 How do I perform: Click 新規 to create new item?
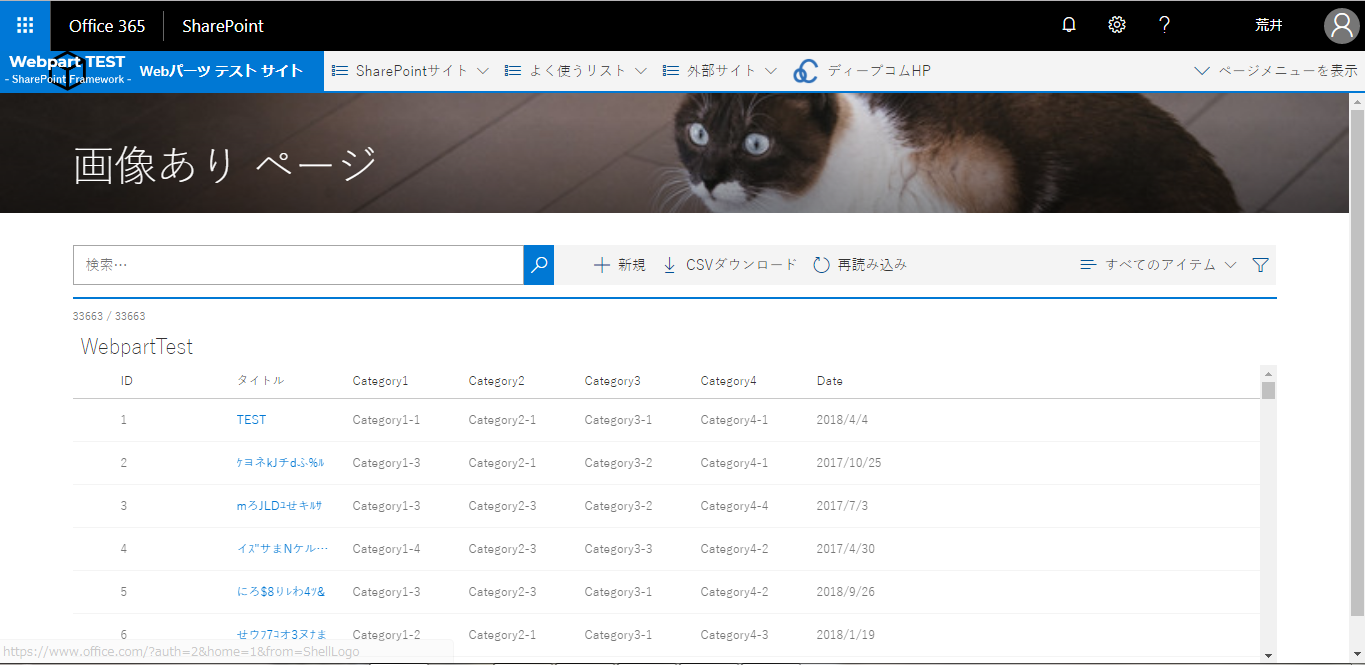(x=620, y=265)
